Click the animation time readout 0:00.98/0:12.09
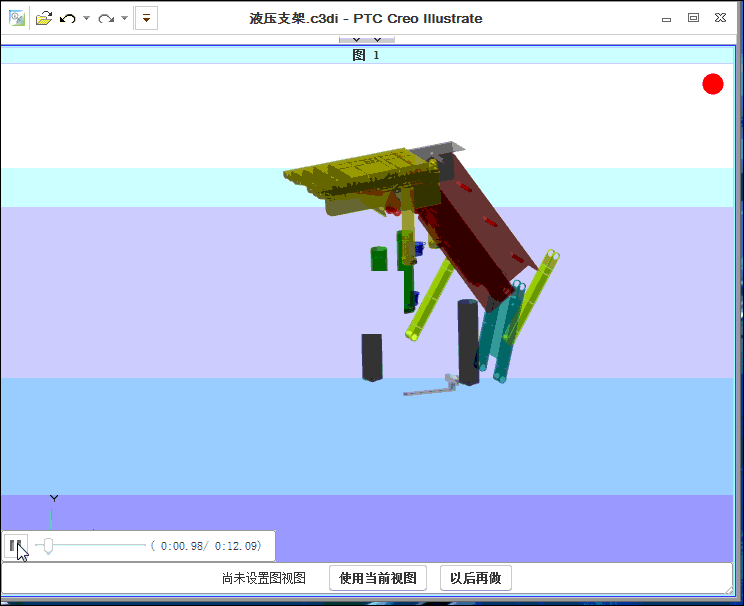The height and width of the screenshot is (606, 744). [x=206, y=546]
